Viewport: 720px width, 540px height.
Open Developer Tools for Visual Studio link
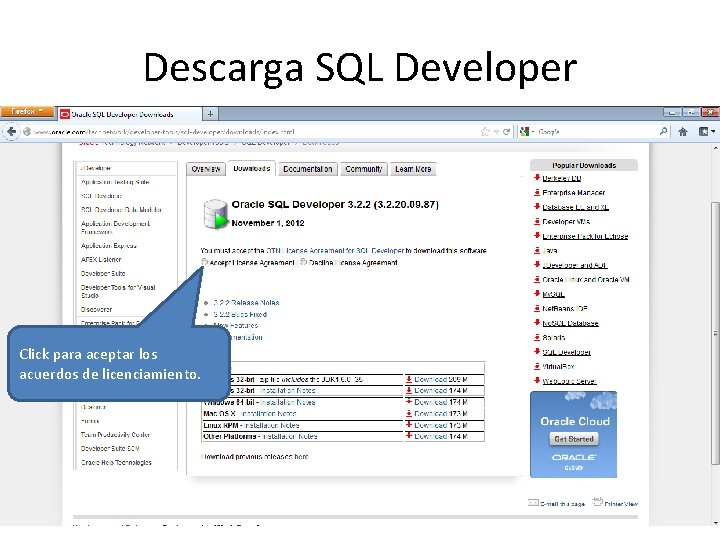118,291
